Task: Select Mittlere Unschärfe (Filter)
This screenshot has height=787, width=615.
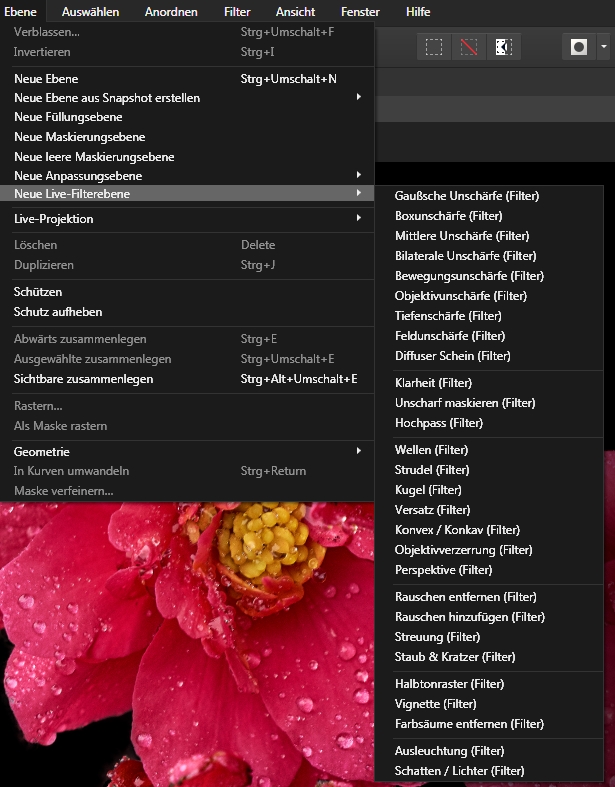Action: [x=489, y=236]
